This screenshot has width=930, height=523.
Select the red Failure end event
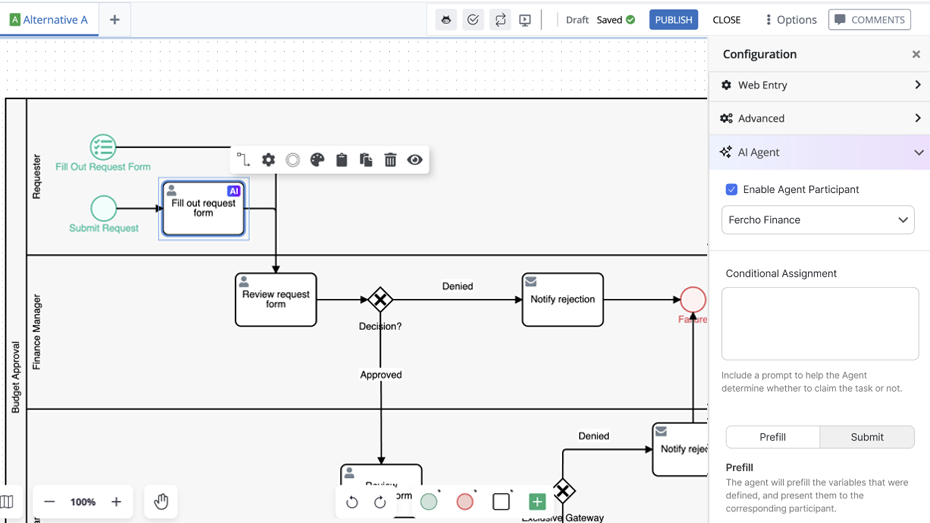[693, 299]
